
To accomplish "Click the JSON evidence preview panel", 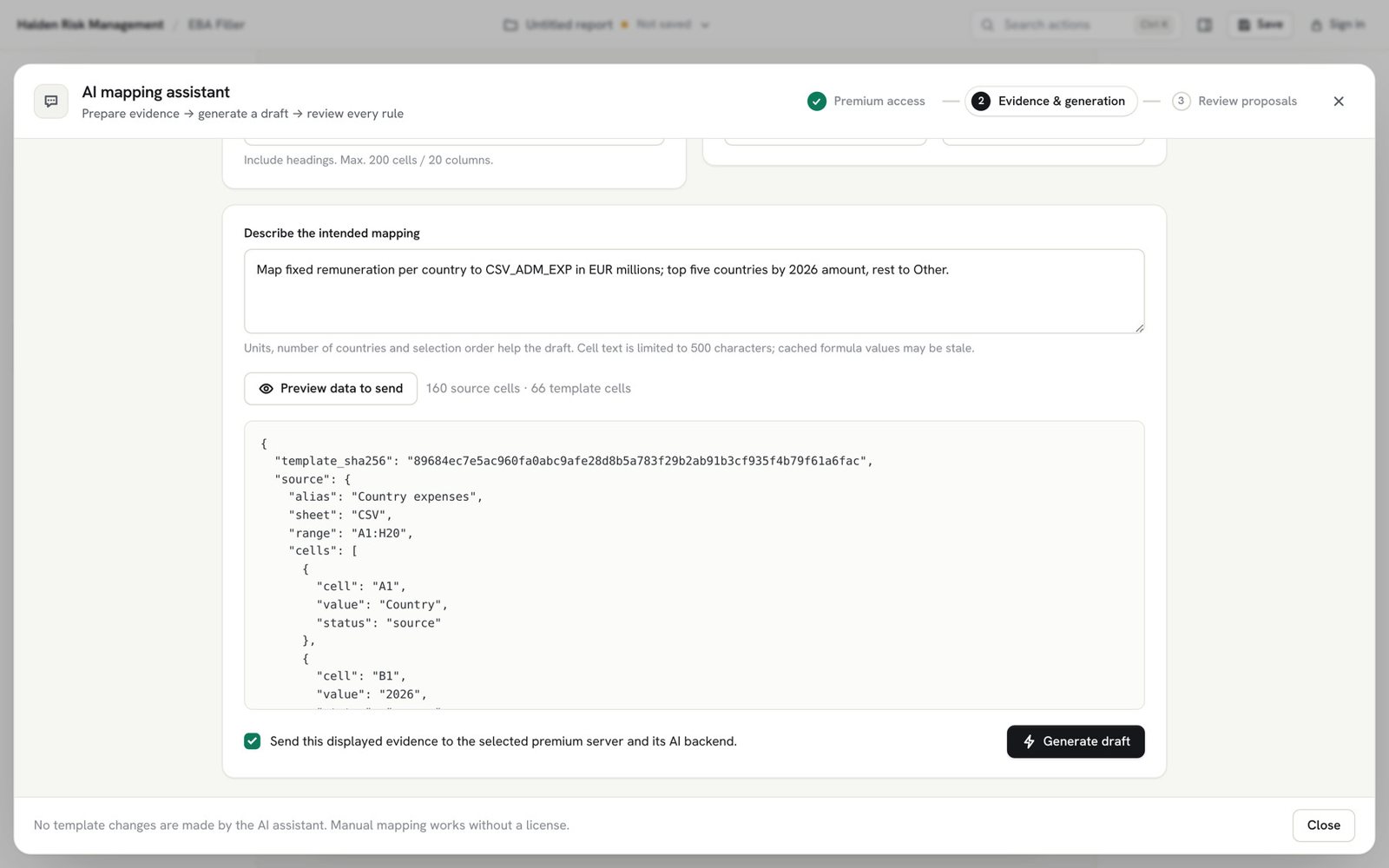I will pyautogui.click(x=694, y=565).
